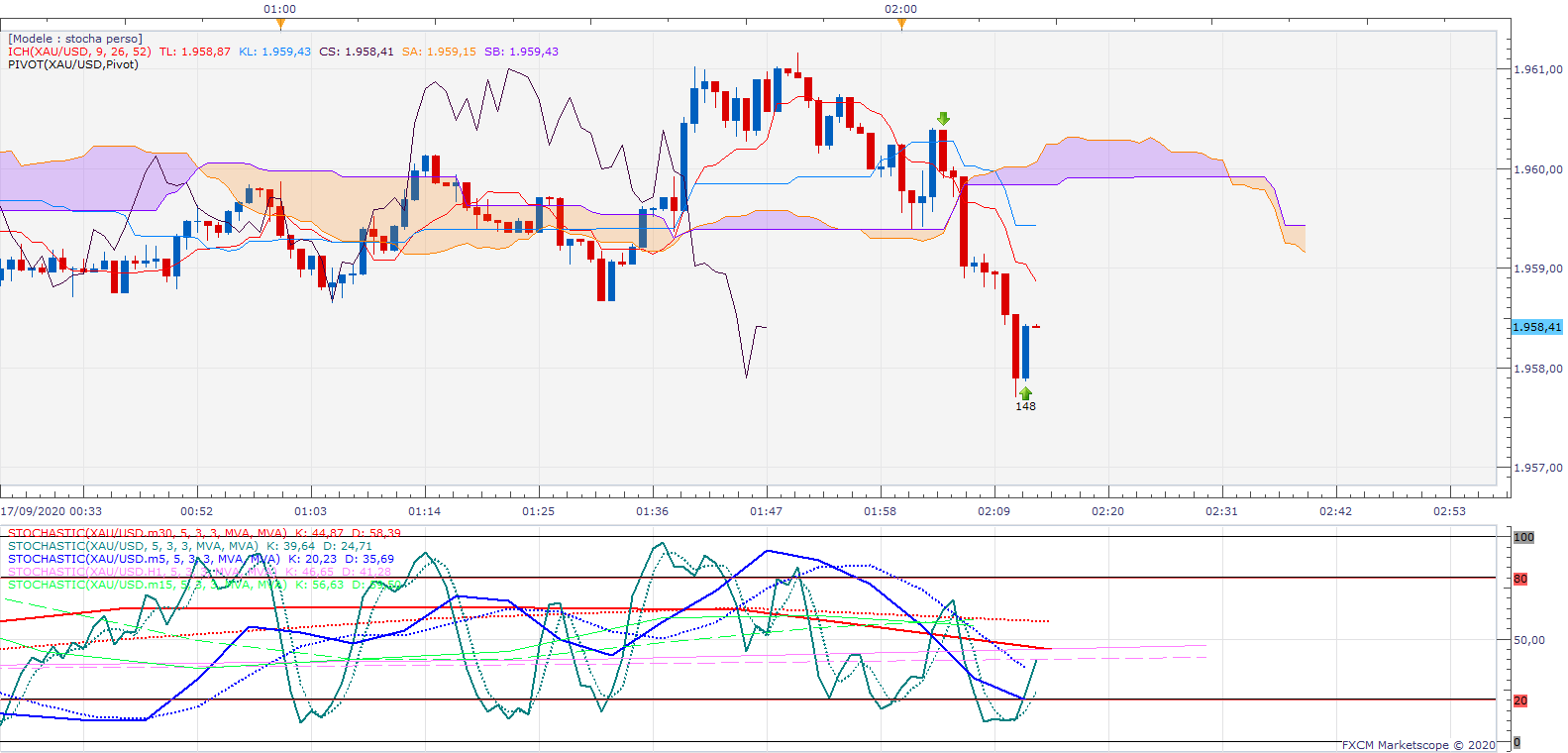Click the "CS: 1.958,41" value
Screen dimensions: 1568x753
click(357, 52)
